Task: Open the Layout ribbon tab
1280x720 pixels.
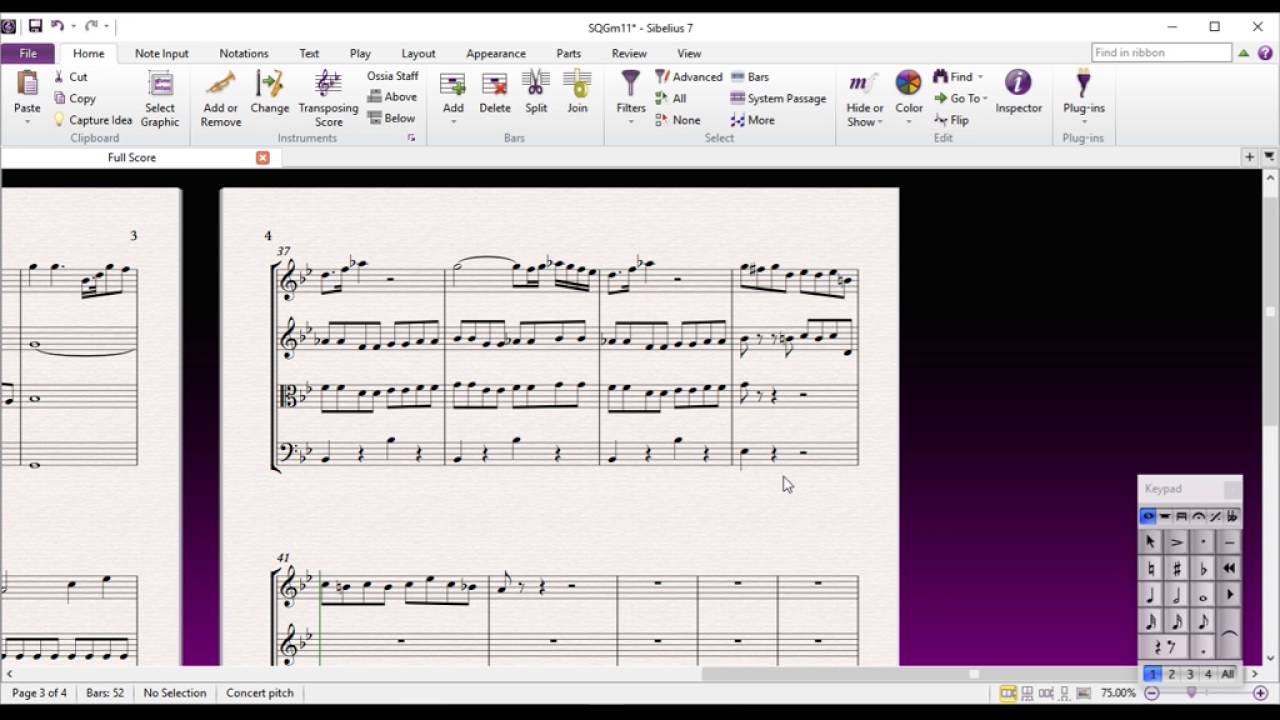Action: point(418,53)
